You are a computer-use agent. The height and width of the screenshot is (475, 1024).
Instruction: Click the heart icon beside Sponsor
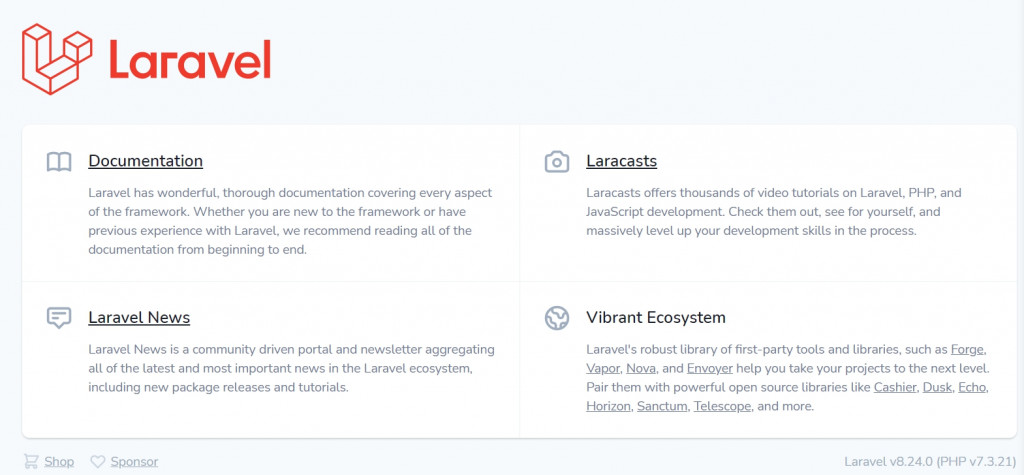[97, 462]
